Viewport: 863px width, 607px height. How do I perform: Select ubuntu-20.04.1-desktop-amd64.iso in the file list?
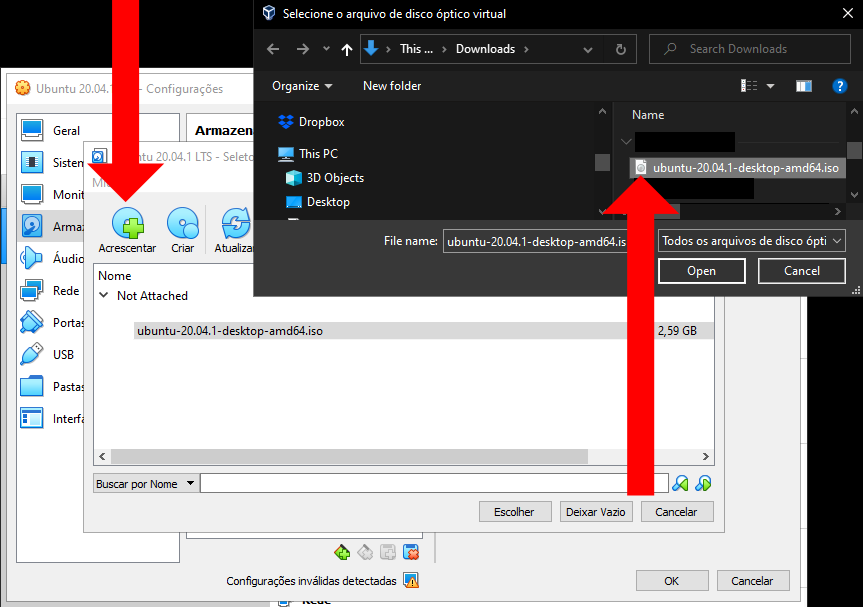tap(738, 168)
